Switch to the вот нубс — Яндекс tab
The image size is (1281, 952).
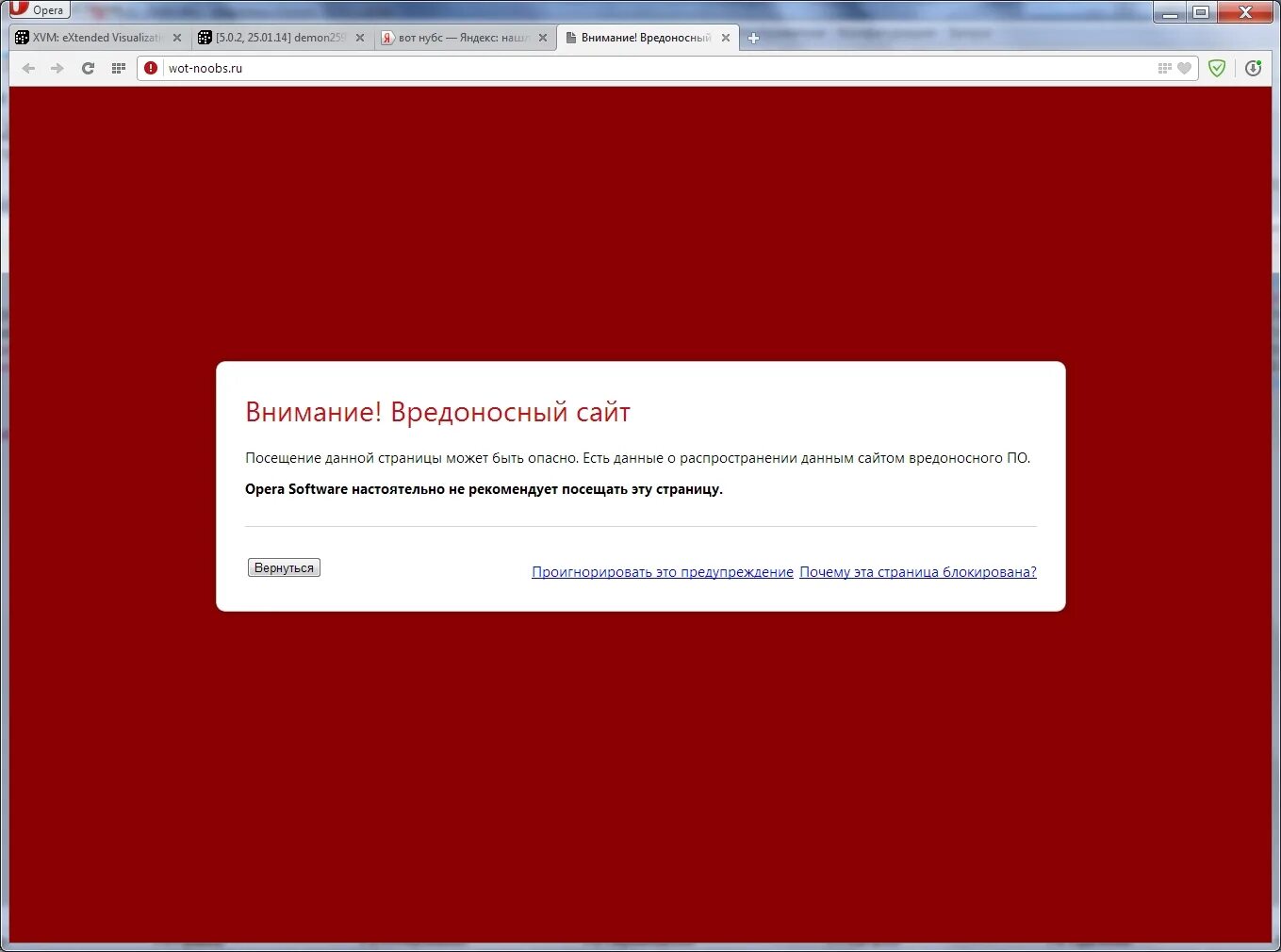coord(463,38)
